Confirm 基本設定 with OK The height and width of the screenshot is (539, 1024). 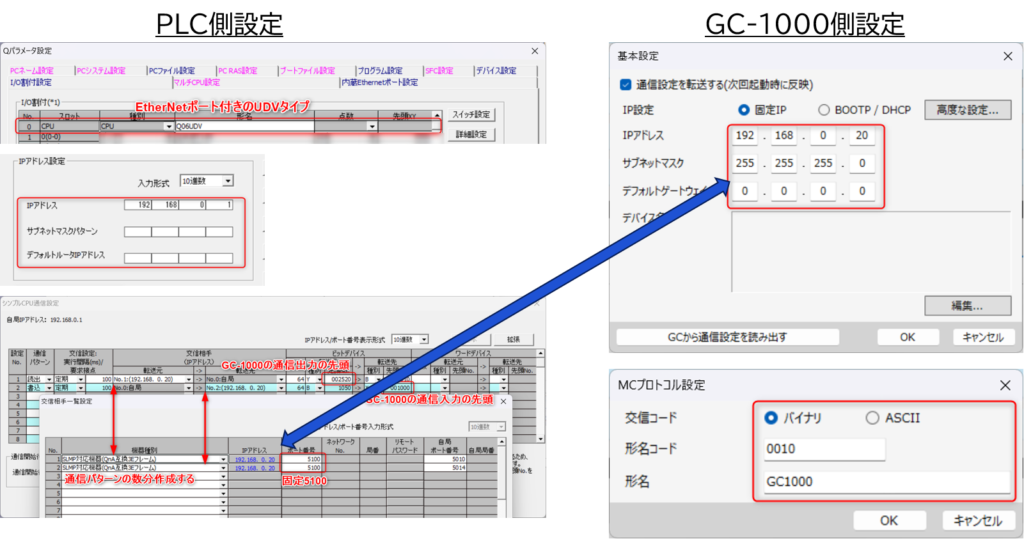(908, 337)
